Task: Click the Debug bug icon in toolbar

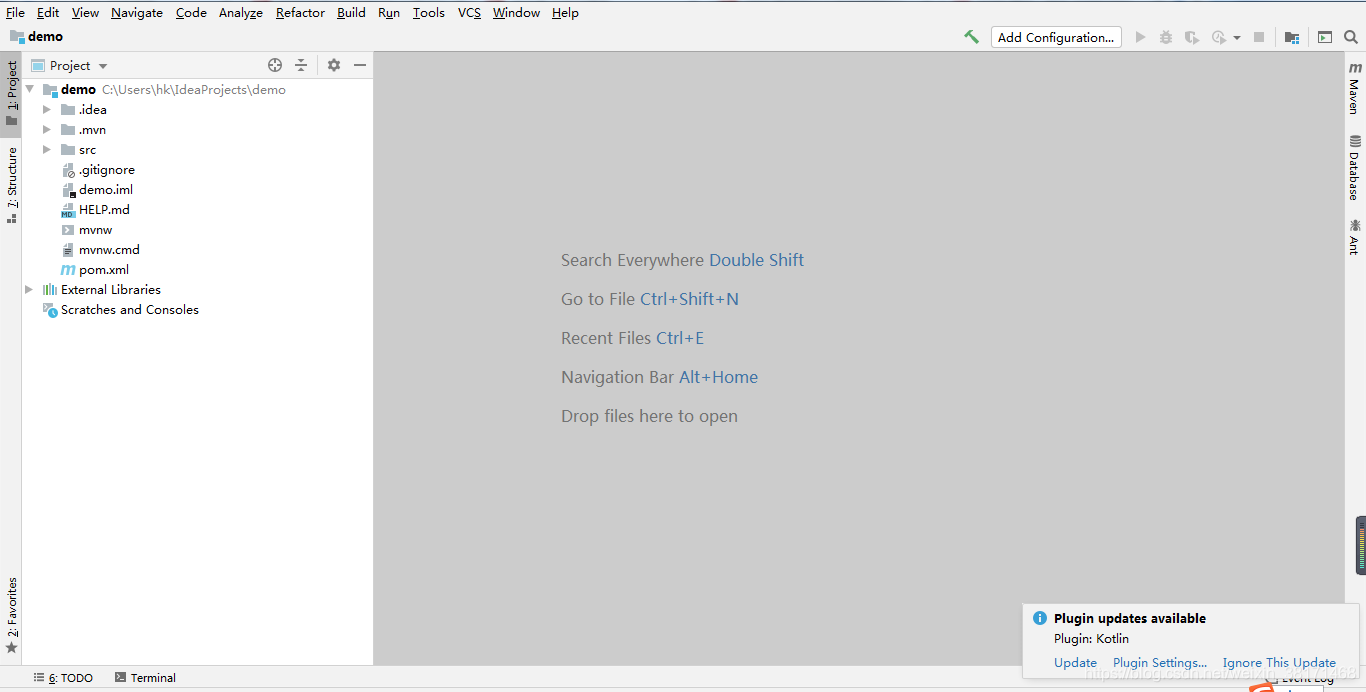Action: (1166, 37)
